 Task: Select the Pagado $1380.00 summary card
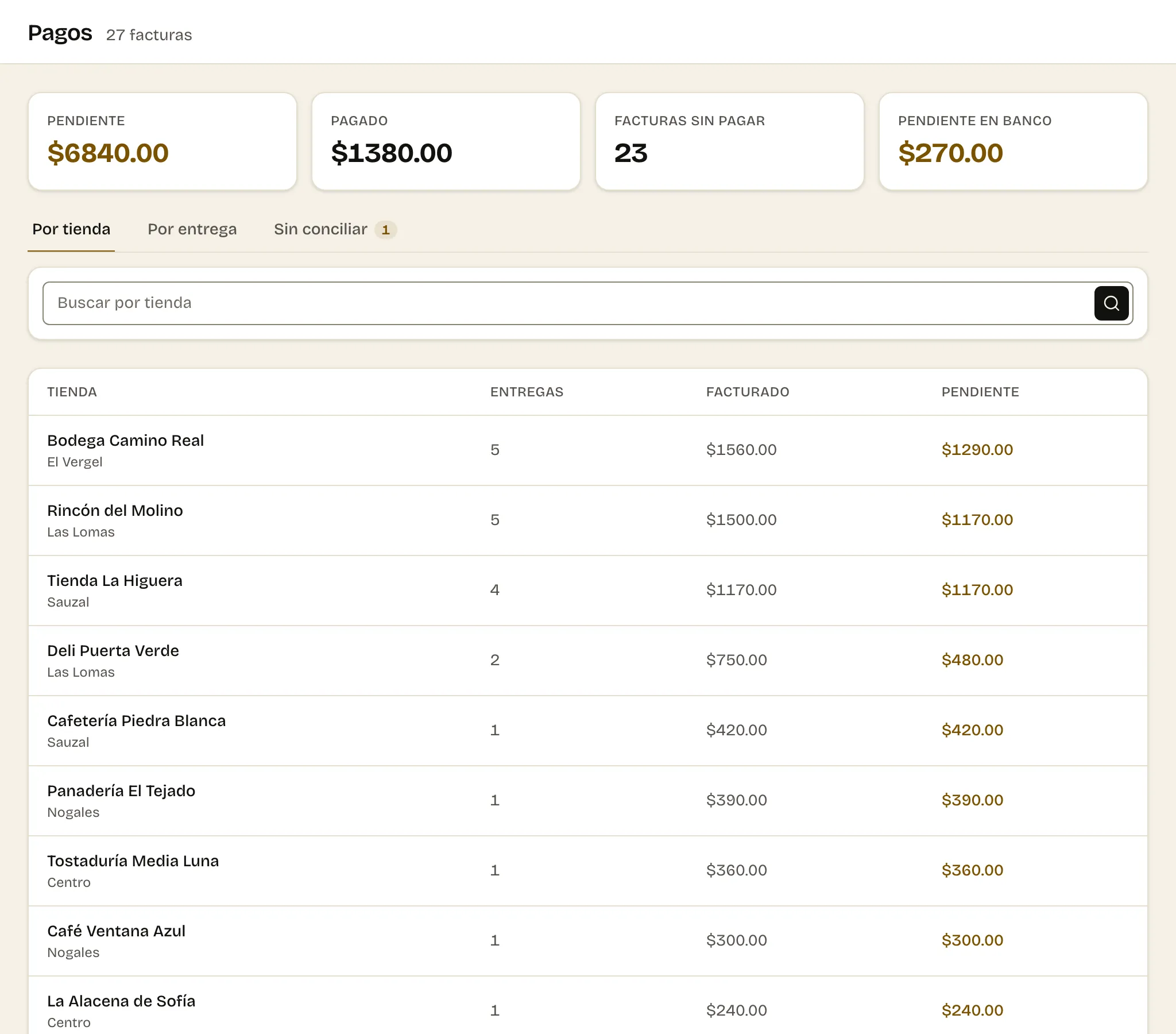[x=446, y=141]
